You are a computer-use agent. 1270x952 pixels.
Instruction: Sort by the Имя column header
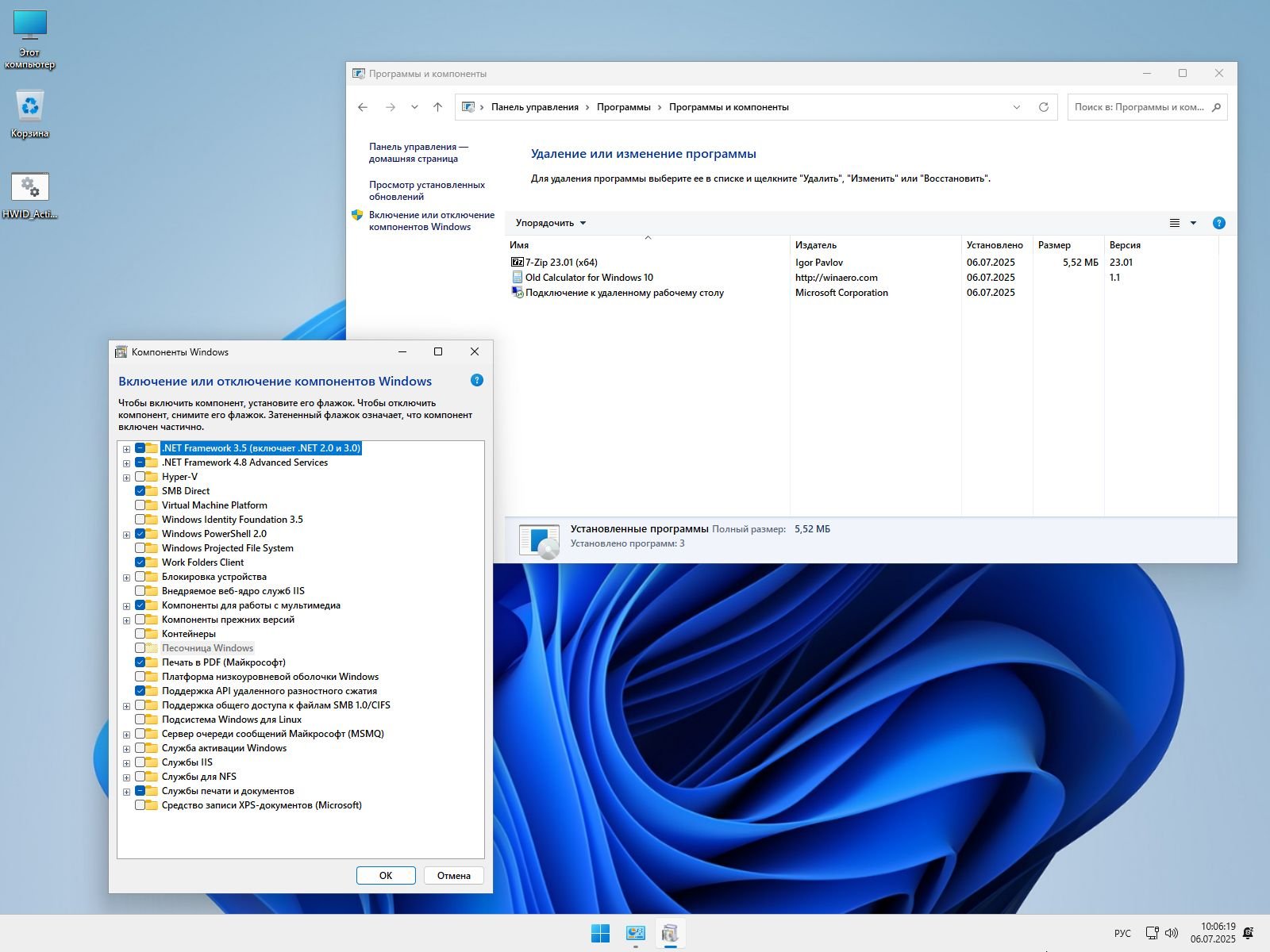click(647, 245)
